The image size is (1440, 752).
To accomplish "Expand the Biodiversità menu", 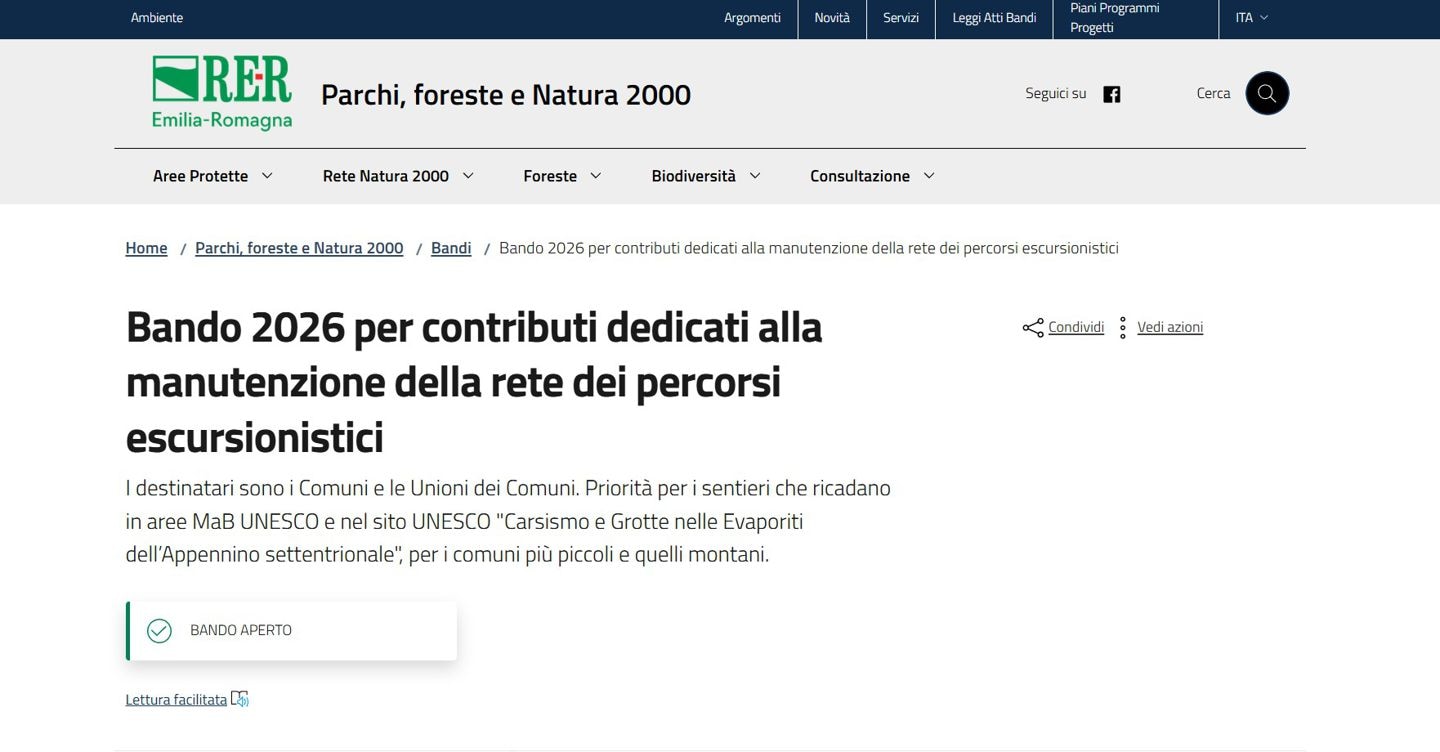I will coord(705,176).
